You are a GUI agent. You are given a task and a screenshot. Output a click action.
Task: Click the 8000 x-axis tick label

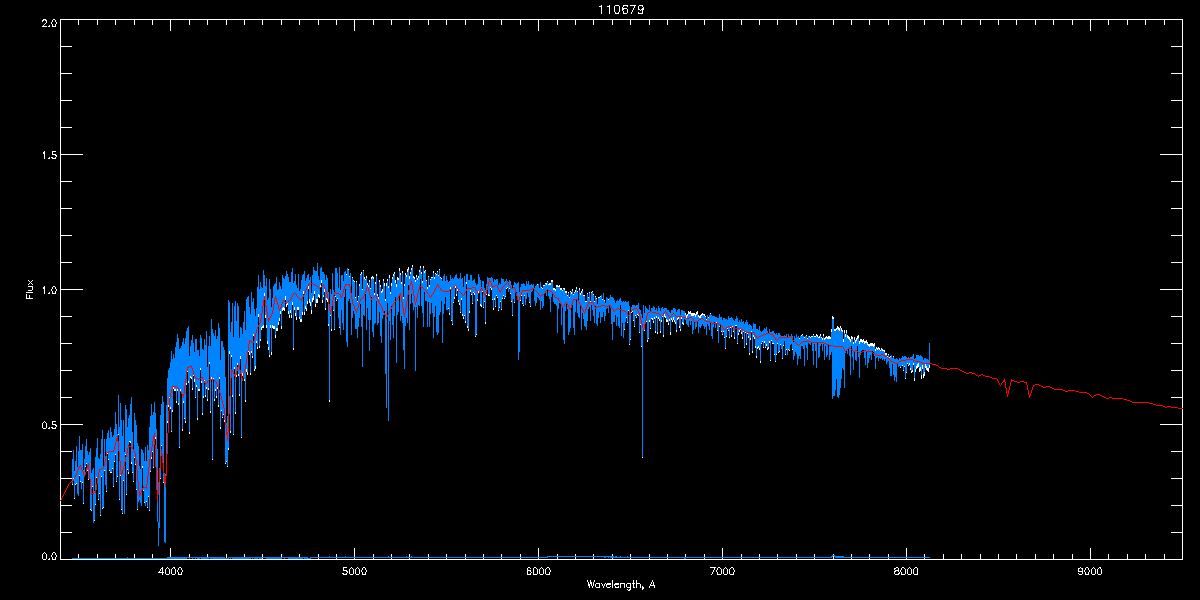coord(906,571)
